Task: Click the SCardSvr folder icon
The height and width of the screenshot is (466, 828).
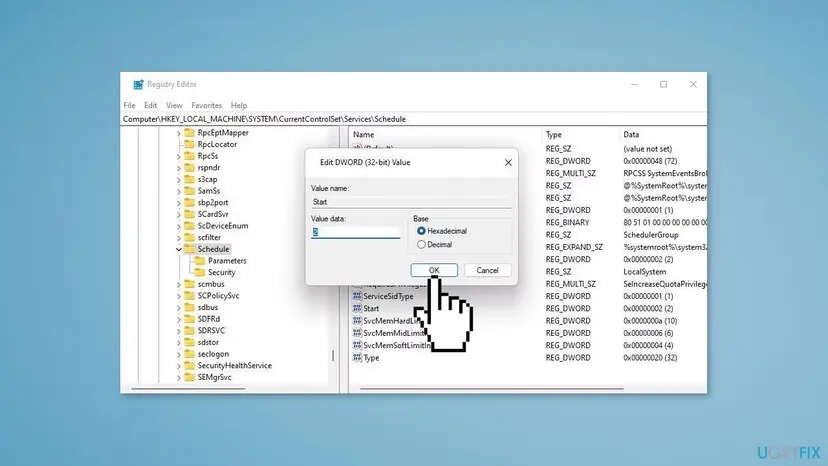Action: 189,214
